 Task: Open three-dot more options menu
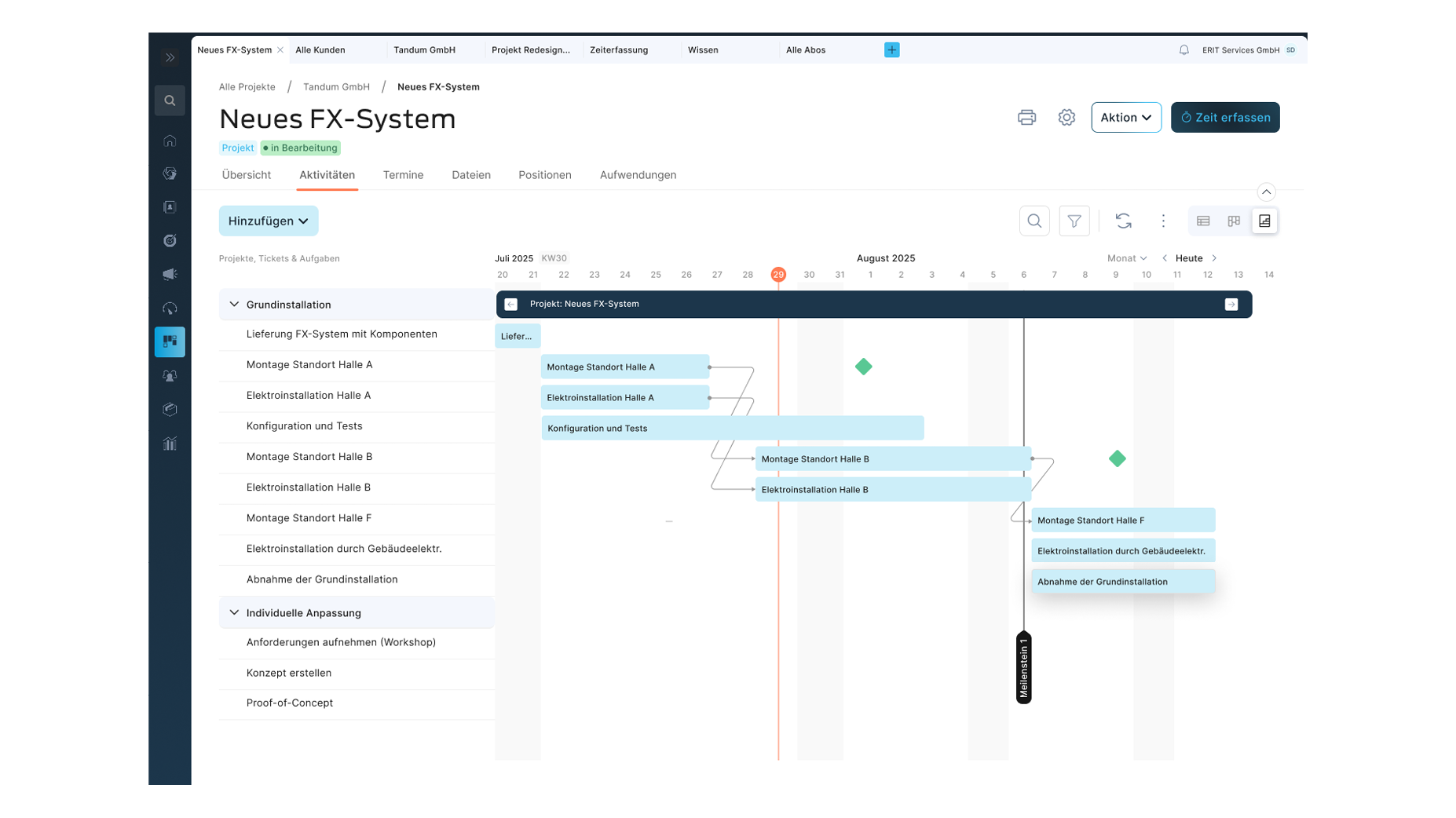(1163, 221)
